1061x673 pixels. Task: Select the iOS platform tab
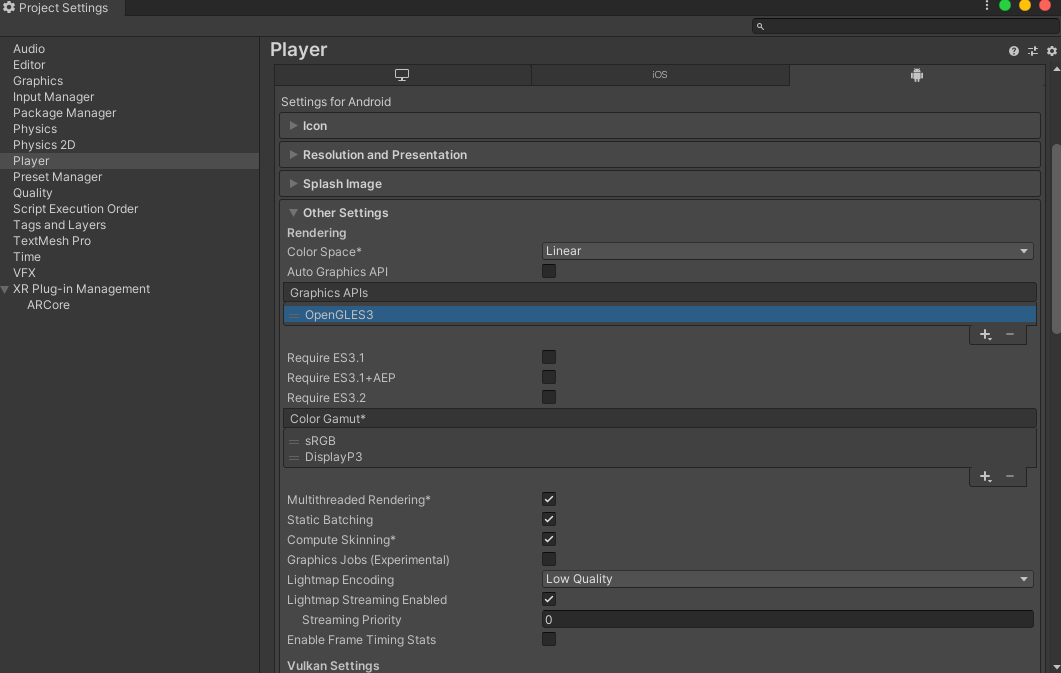(x=659, y=75)
